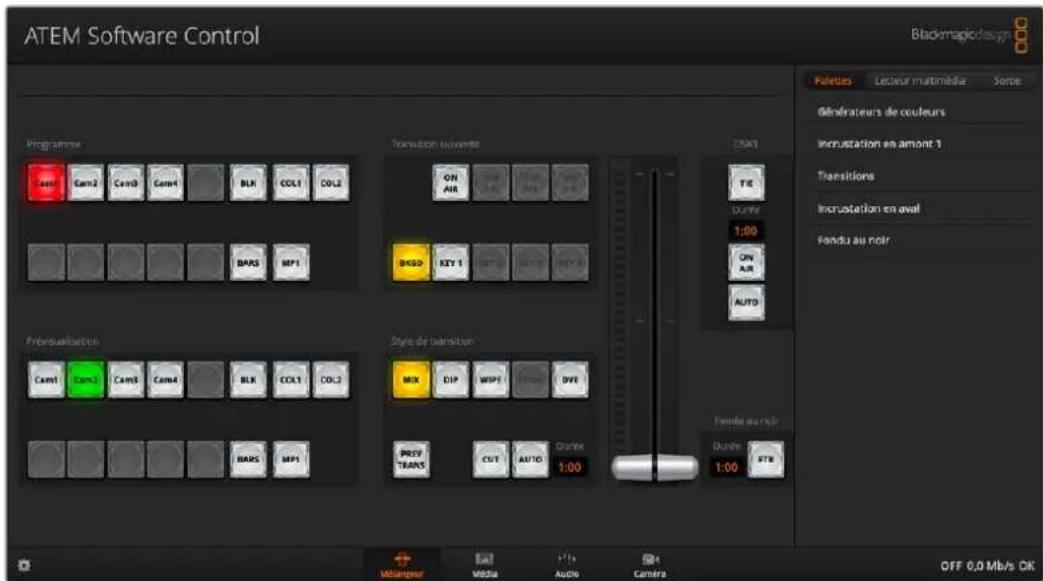
Task: Select BARS on Prévisualisation bus
Action: coord(248,459)
